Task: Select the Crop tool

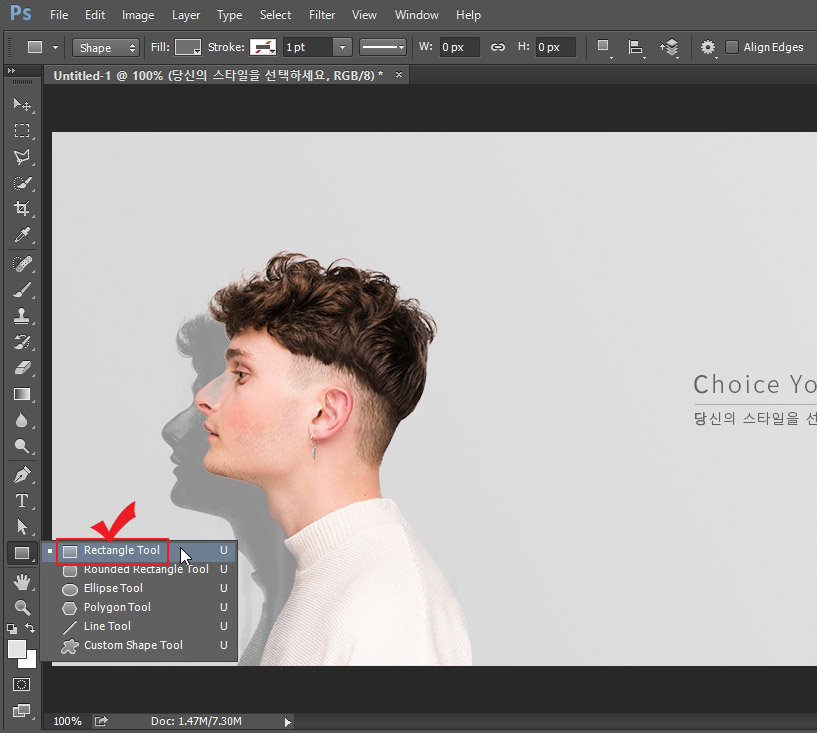Action: 22,209
